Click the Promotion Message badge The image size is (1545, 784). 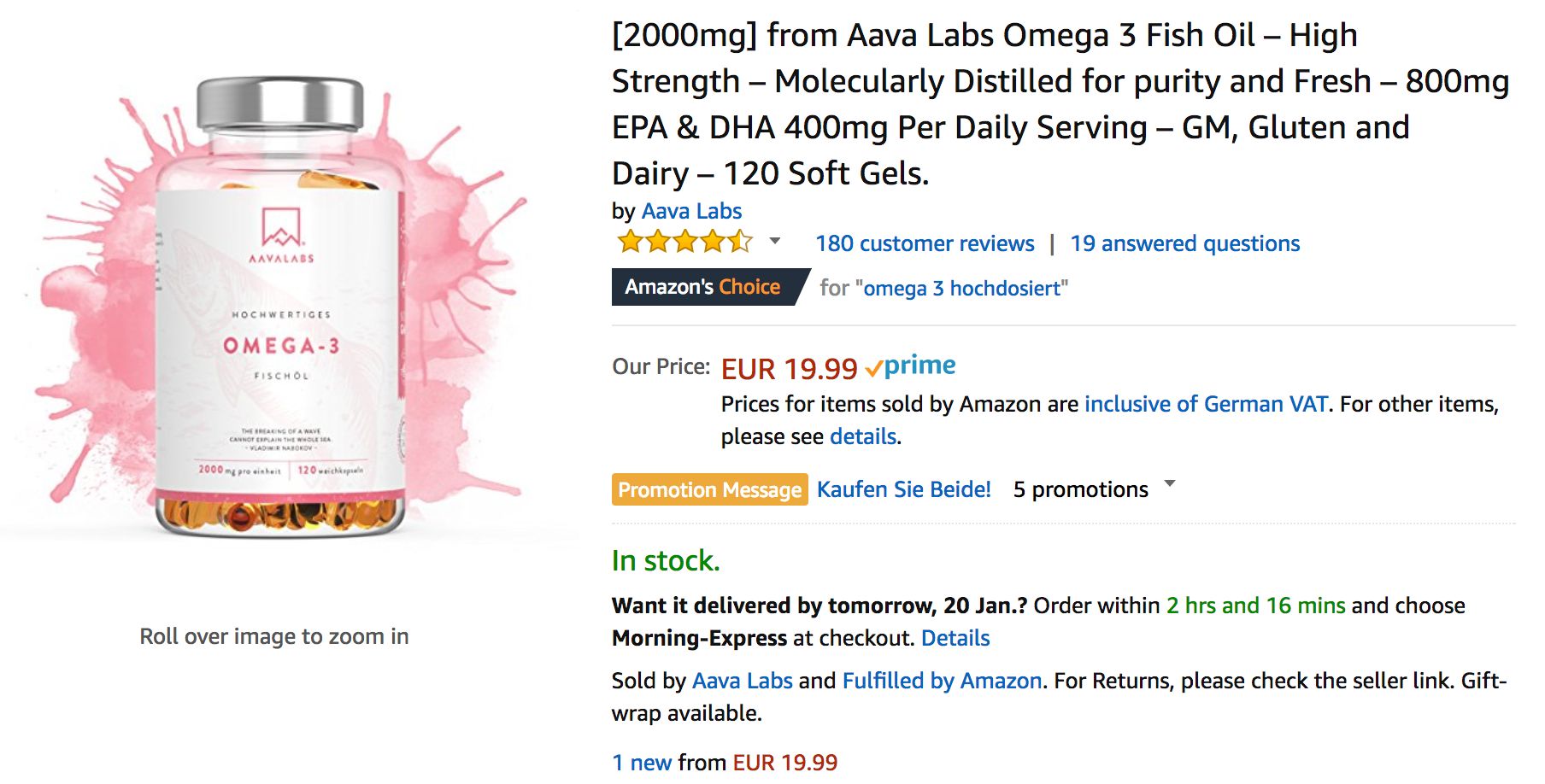(709, 489)
